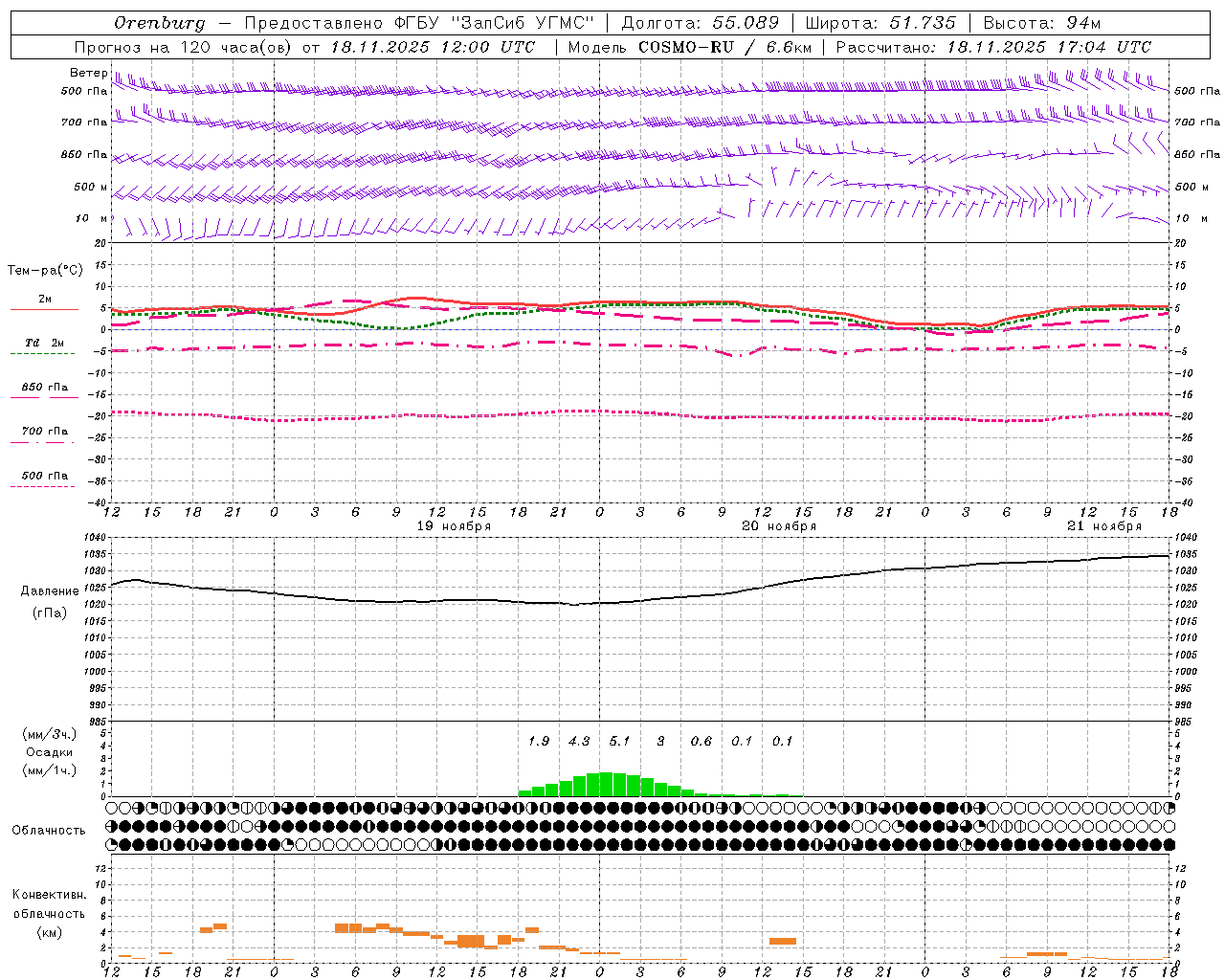
Task: Click the (мм/3ч.) precipitation unit label
Action: [50, 735]
